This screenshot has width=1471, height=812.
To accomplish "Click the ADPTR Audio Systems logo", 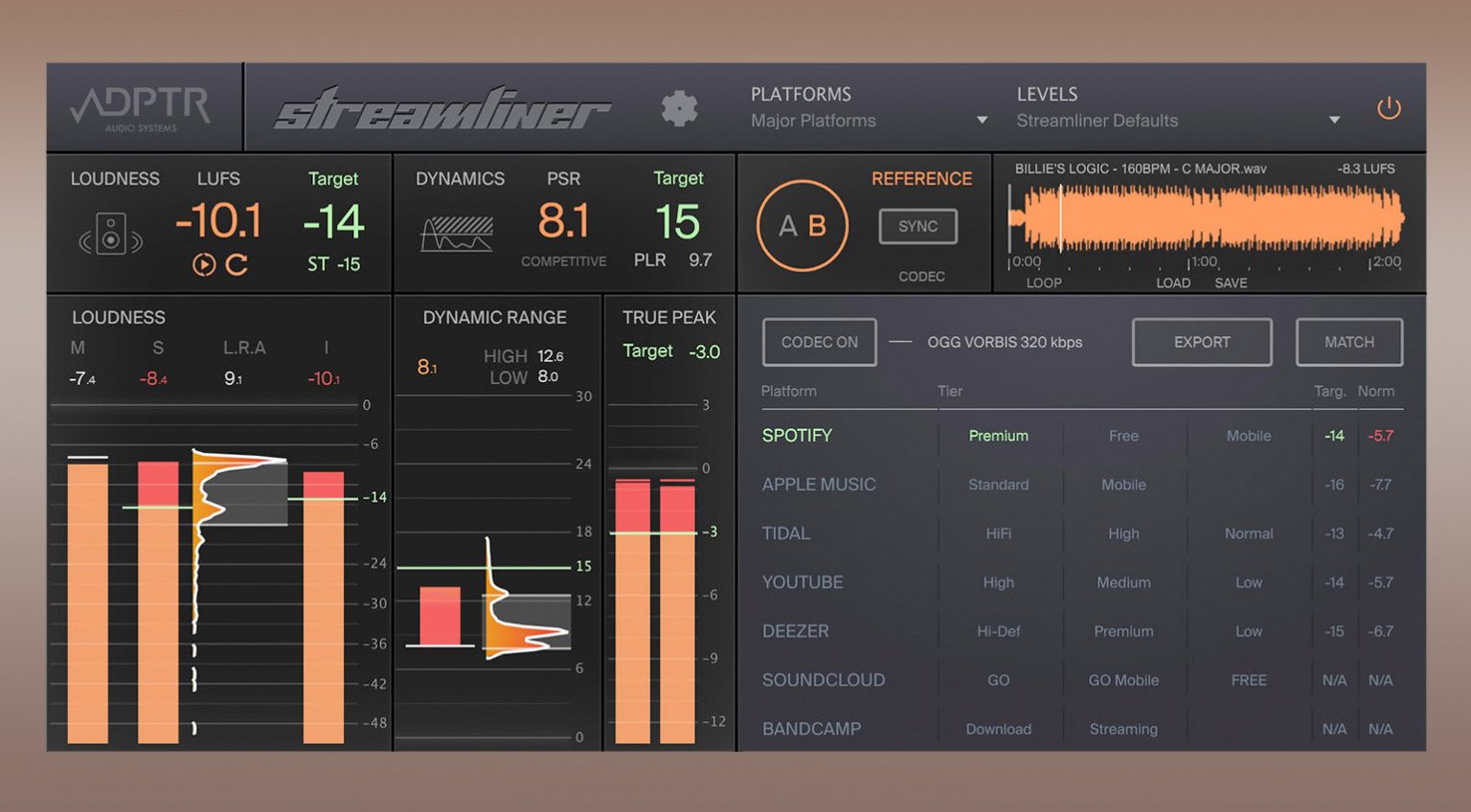I will click(x=142, y=109).
